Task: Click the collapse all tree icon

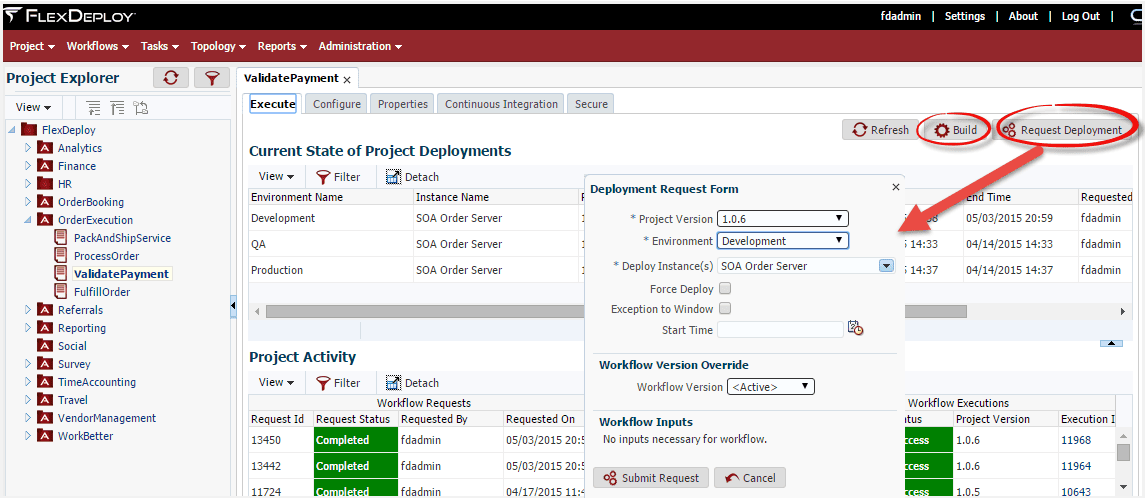Action: point(118,107)
